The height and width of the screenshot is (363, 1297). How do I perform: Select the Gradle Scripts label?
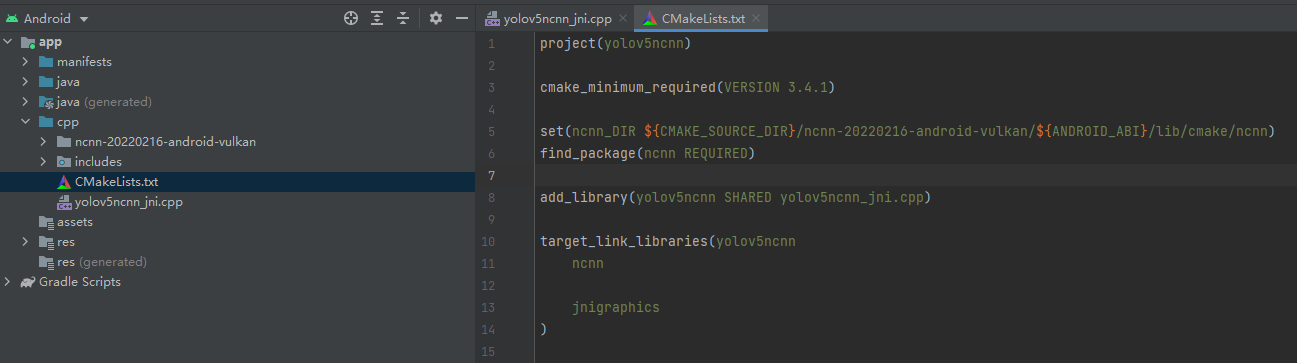point(80,282)
